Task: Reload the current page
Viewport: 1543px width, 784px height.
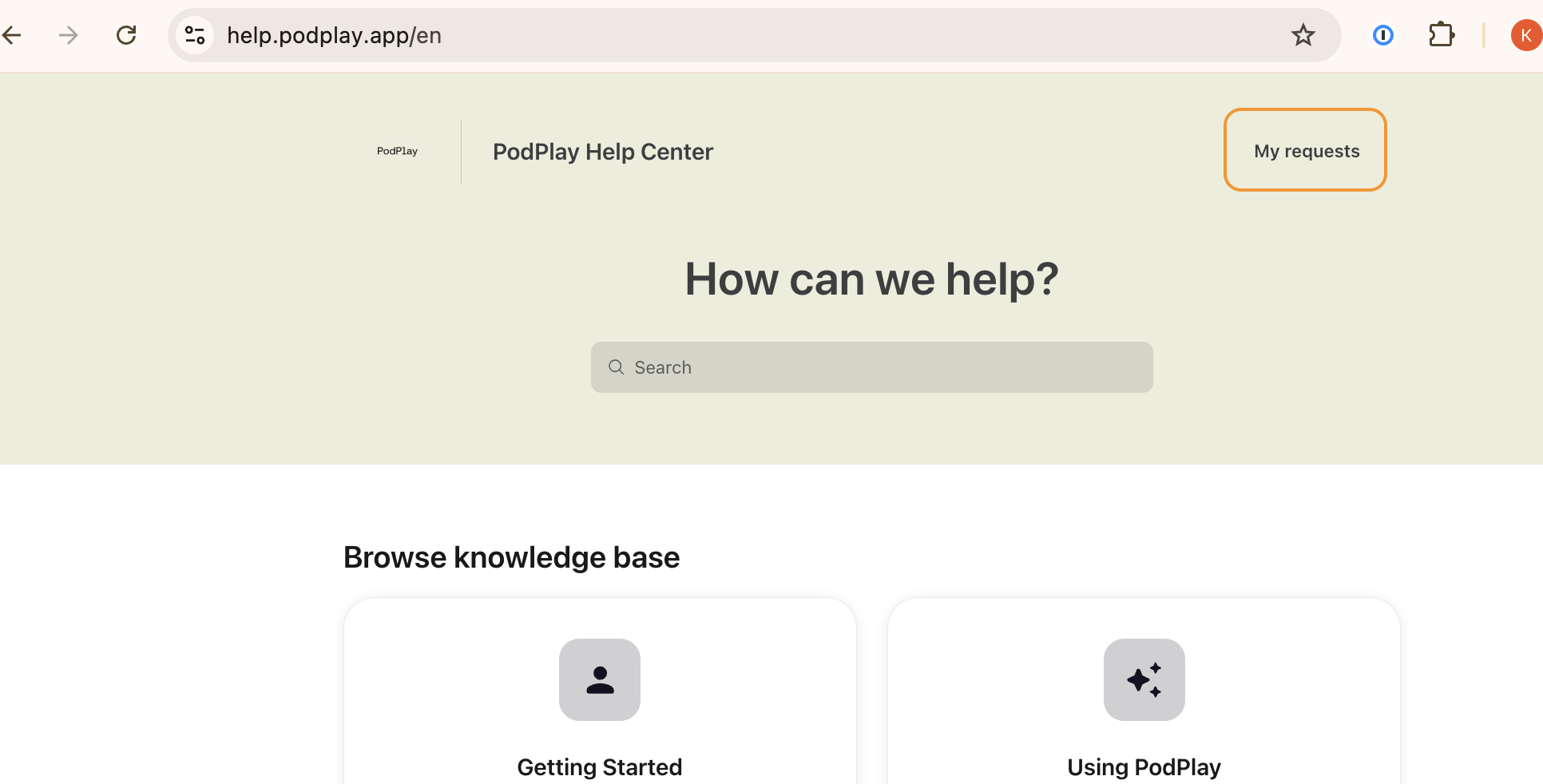Action: click(126, 35)
